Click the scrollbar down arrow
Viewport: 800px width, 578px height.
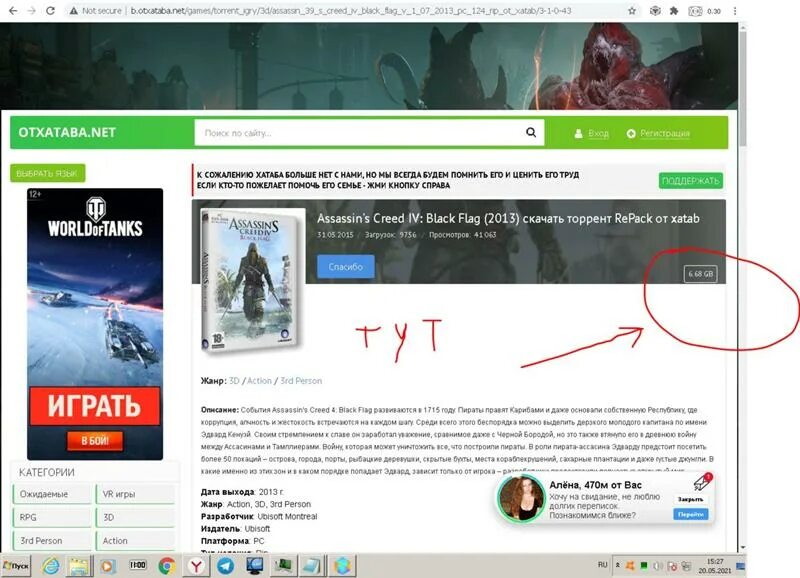click(743, 547)
